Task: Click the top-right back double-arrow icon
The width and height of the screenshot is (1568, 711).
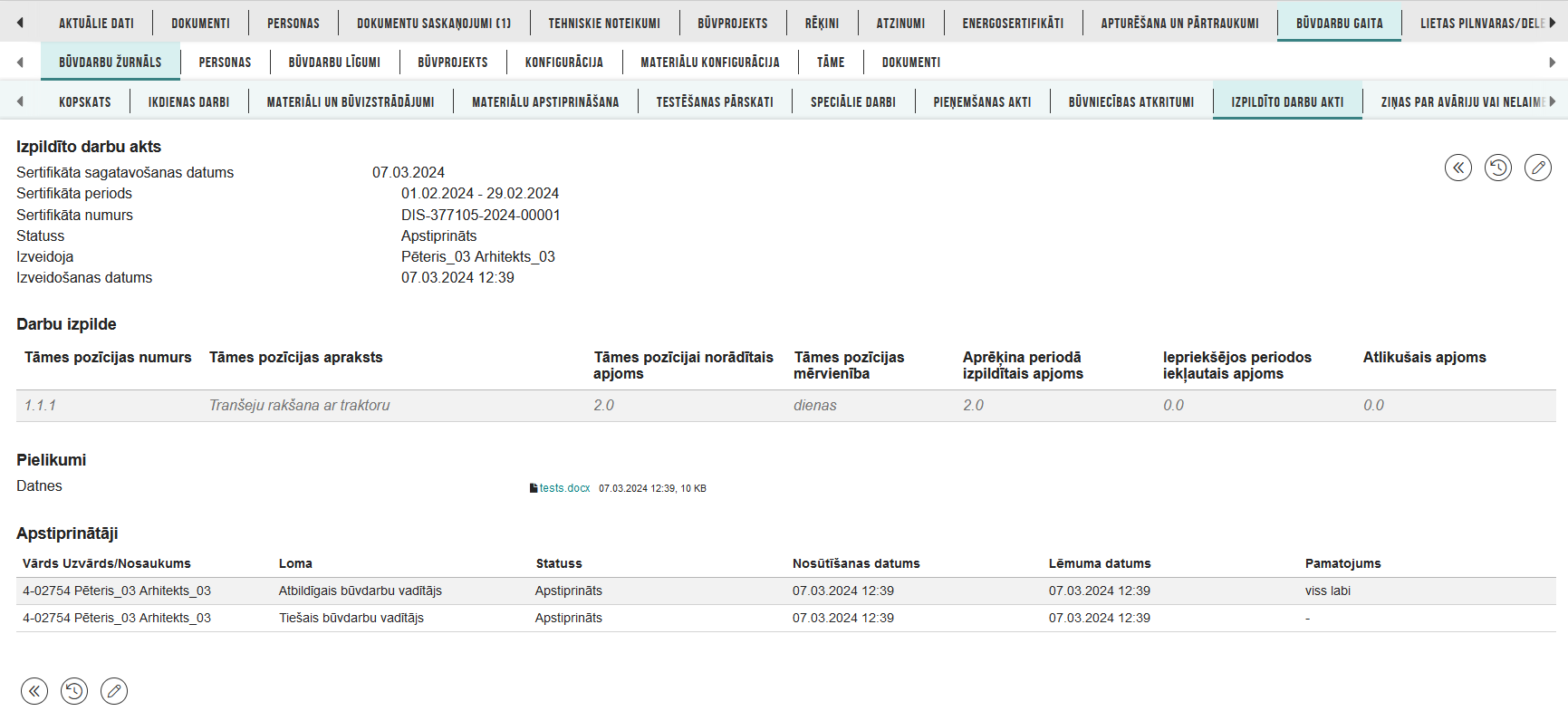Action: (x=1458, y=168)
